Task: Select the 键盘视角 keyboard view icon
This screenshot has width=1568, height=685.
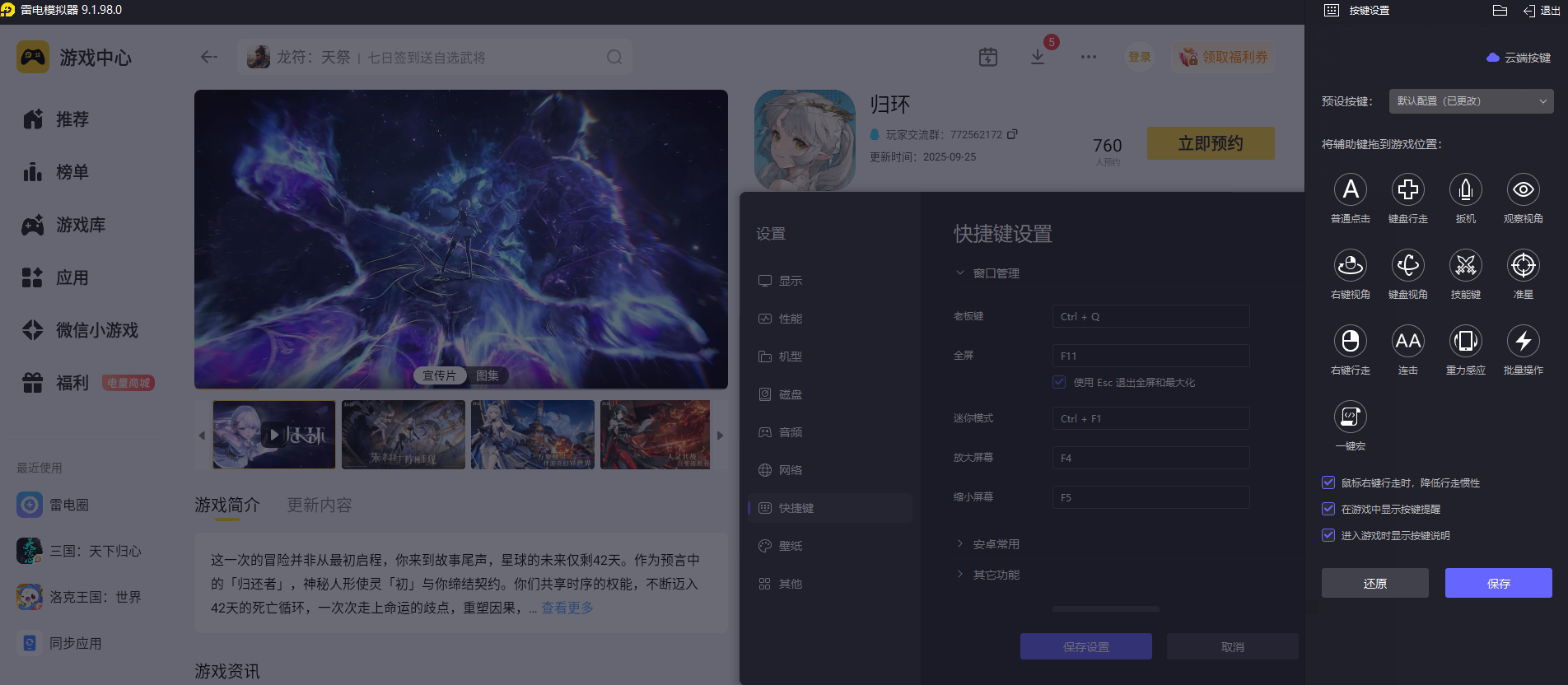Action: tap(1408, 265)
